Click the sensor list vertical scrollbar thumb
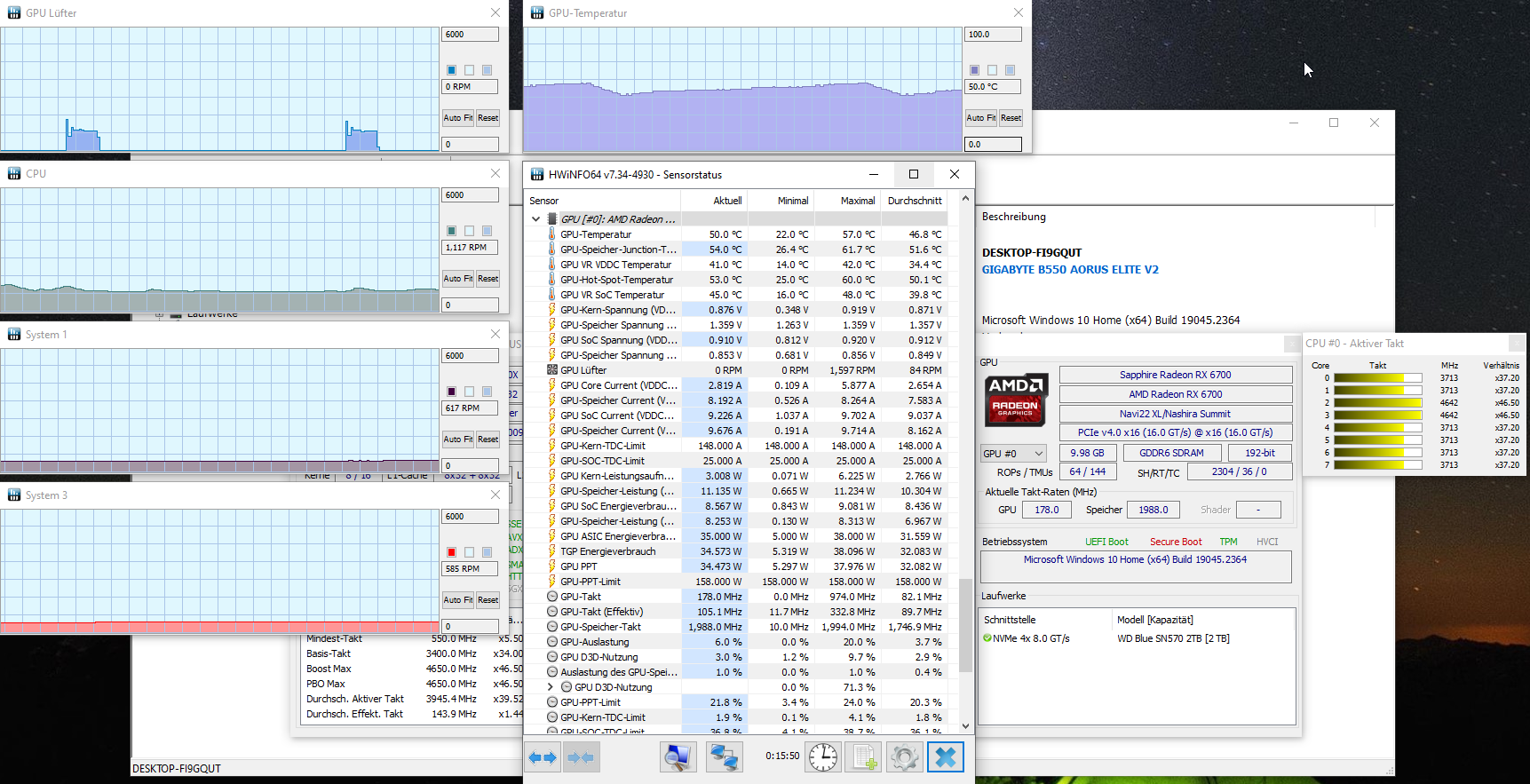1530x784 pixels. click(x=965, y=625)
